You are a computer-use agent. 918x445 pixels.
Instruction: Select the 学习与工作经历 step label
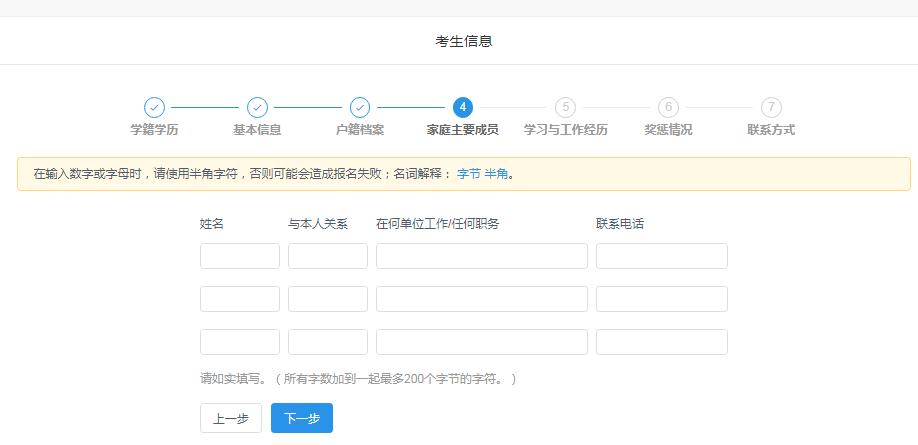pyautogui.click(x=565, y=130)
